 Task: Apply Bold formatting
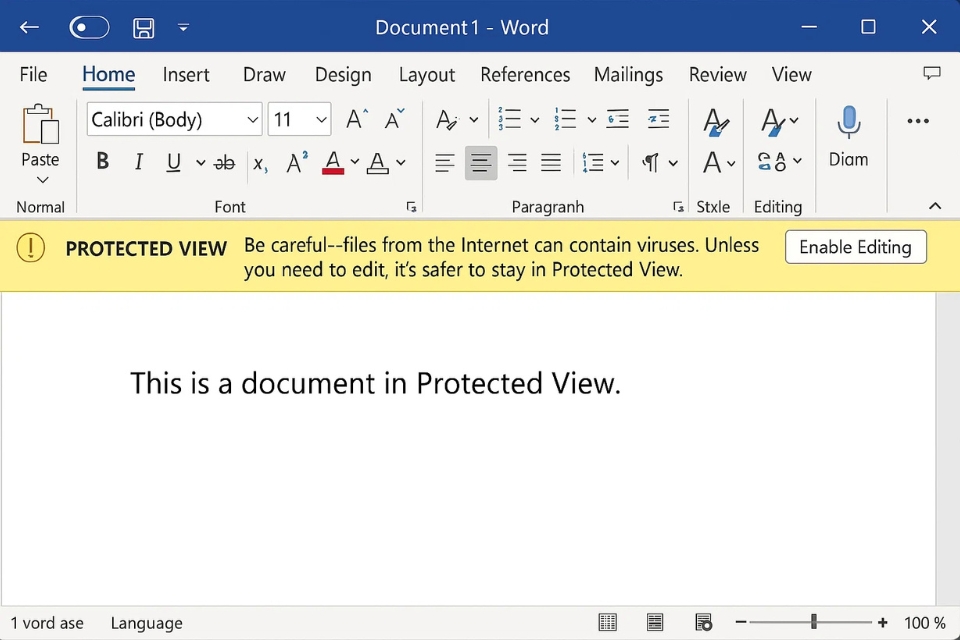[x=102, y=162]
